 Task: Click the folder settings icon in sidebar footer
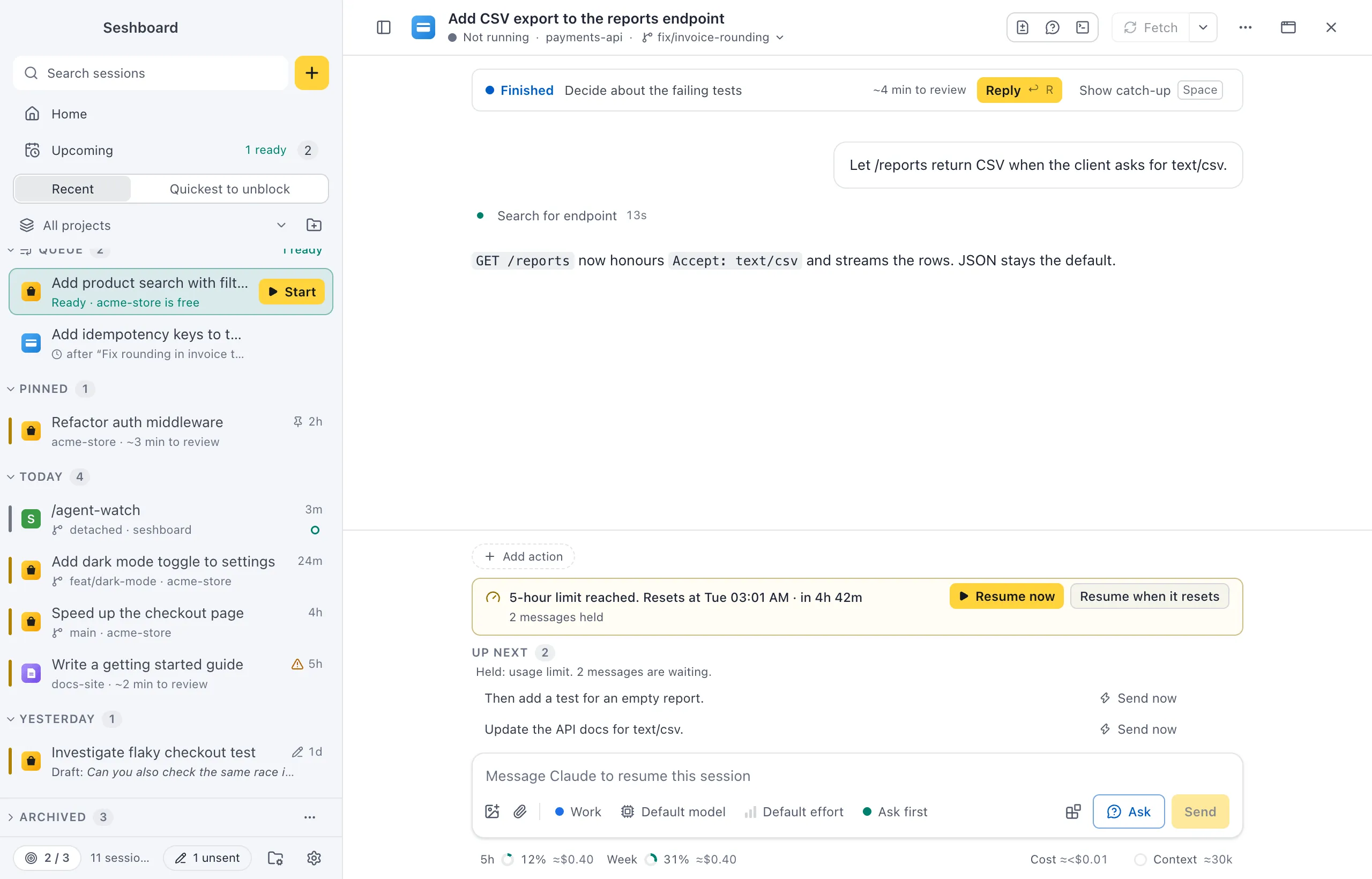click(275, 858)
